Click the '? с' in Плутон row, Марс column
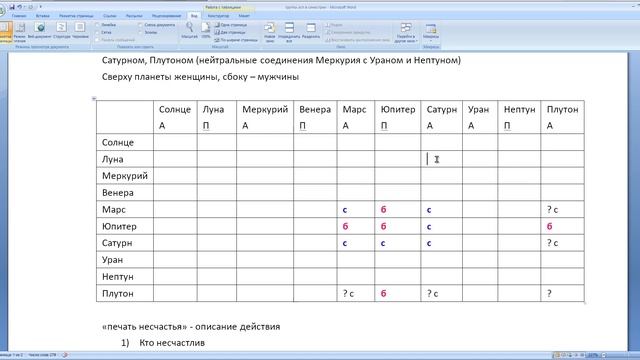This screenshot has width=640, height=360. point(348,293)
